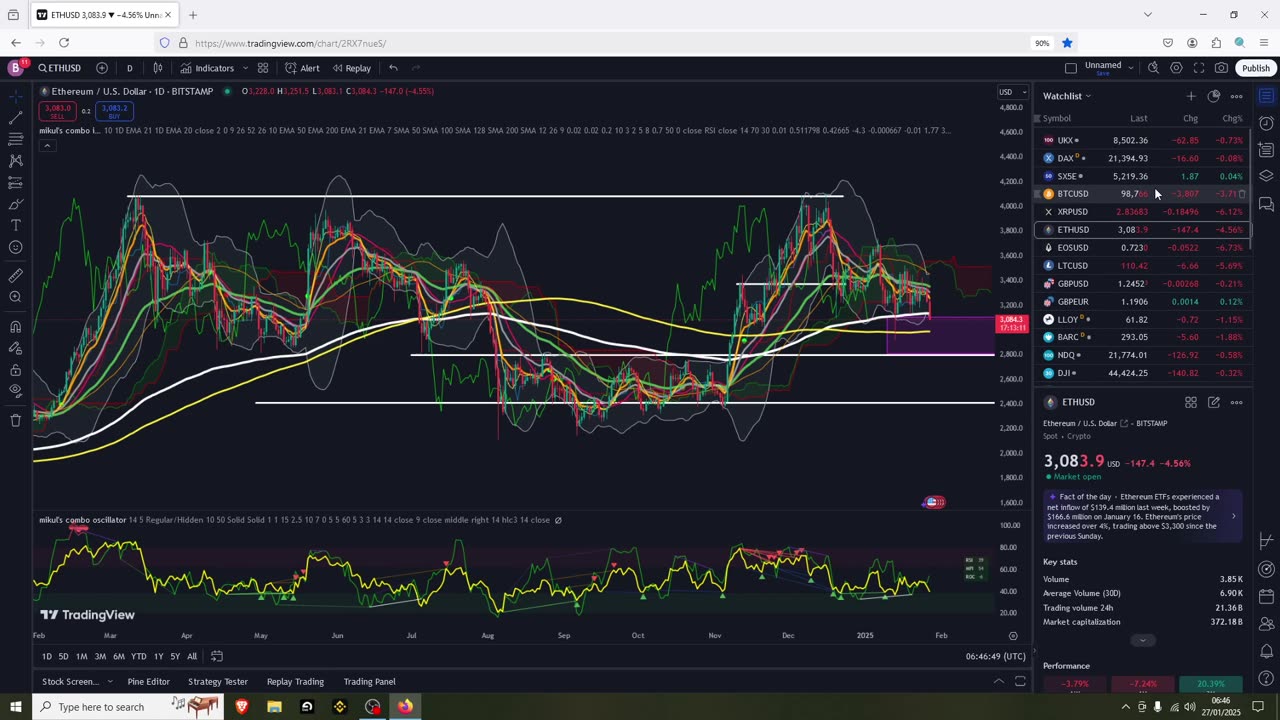Open the go to date calendar icon

217,656
